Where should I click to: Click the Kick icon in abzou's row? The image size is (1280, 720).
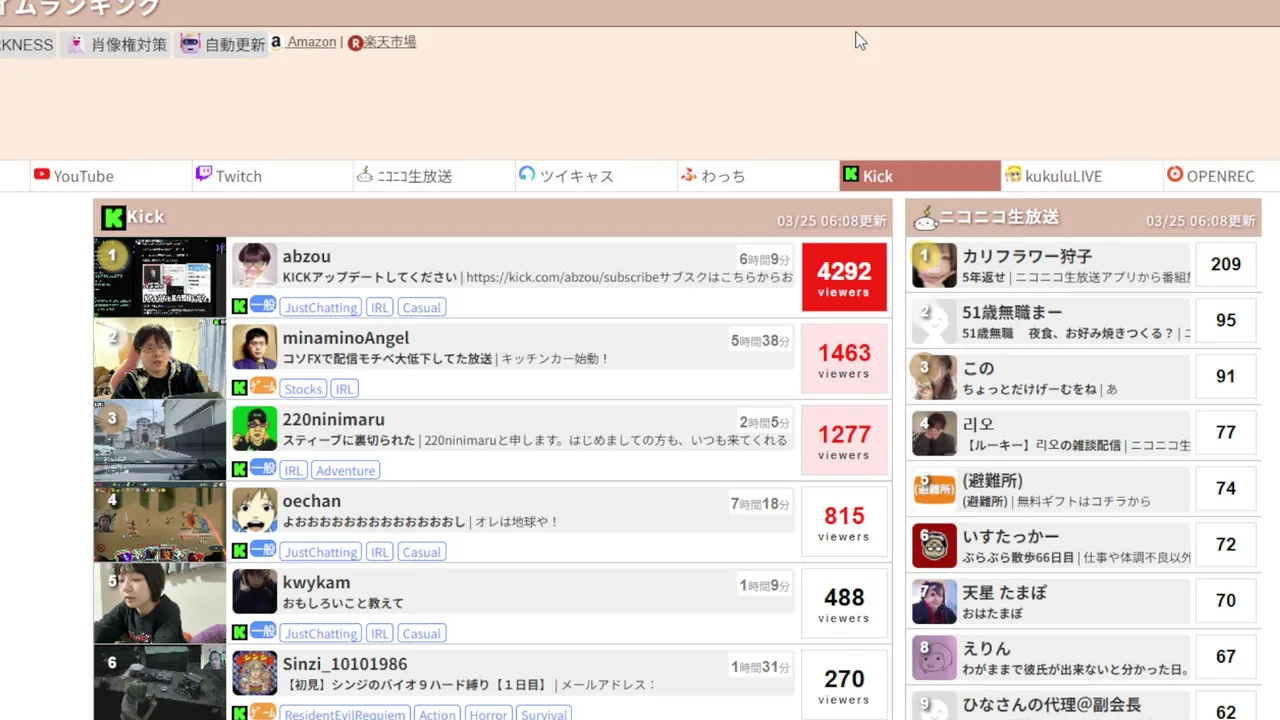(240, 307)
